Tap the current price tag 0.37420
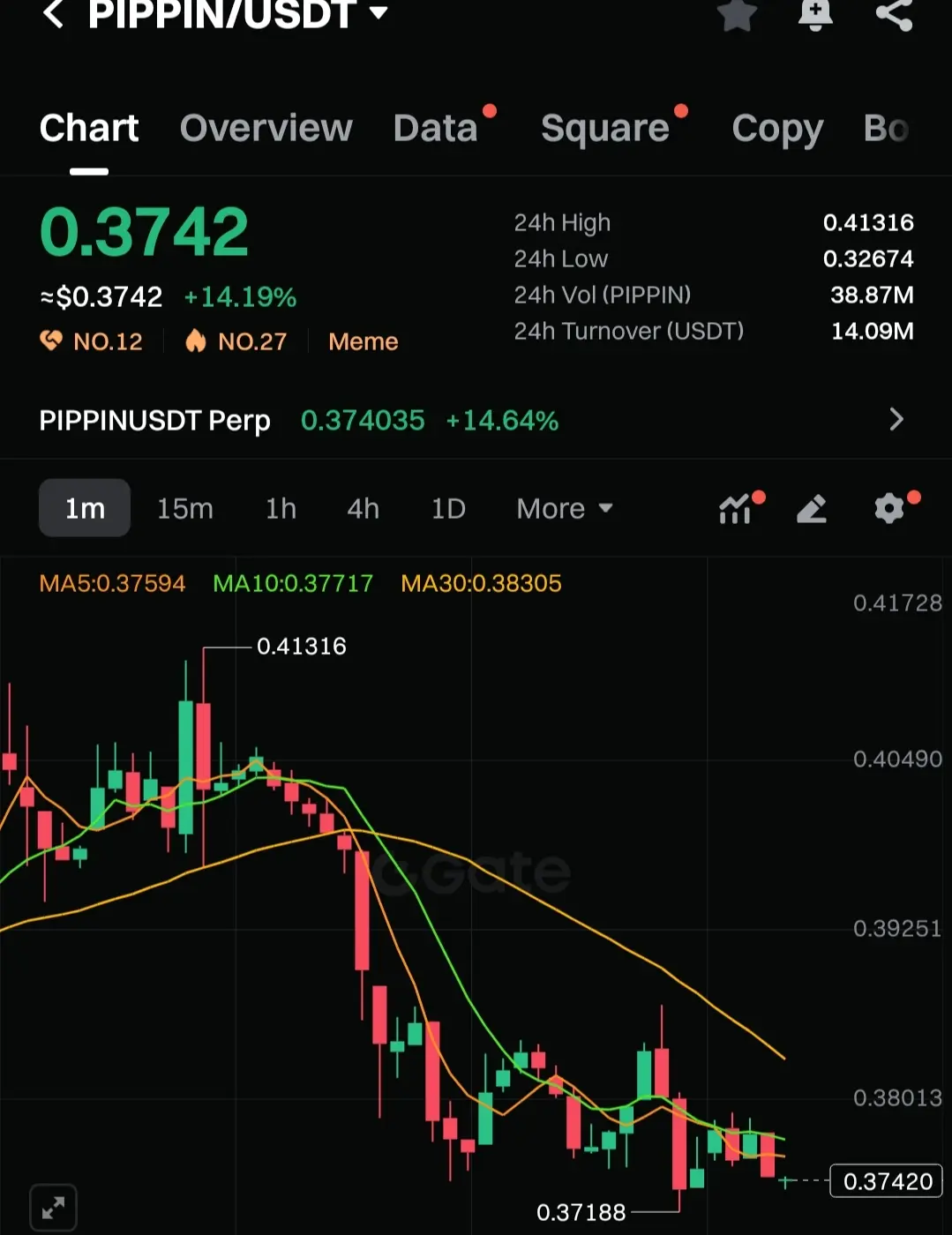Viewport: 952px width, 1235px height. (x=887, y=1181)
